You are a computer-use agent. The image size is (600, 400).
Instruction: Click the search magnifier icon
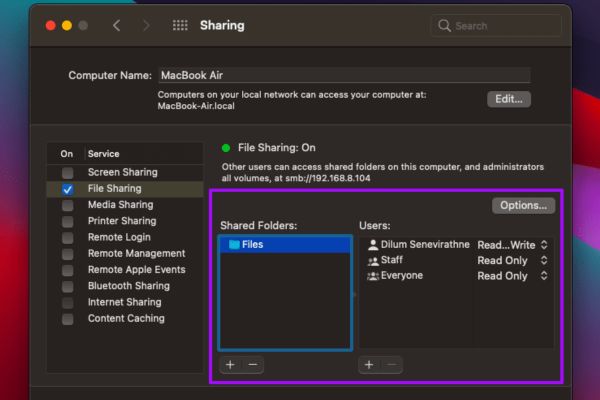point(444,26)
